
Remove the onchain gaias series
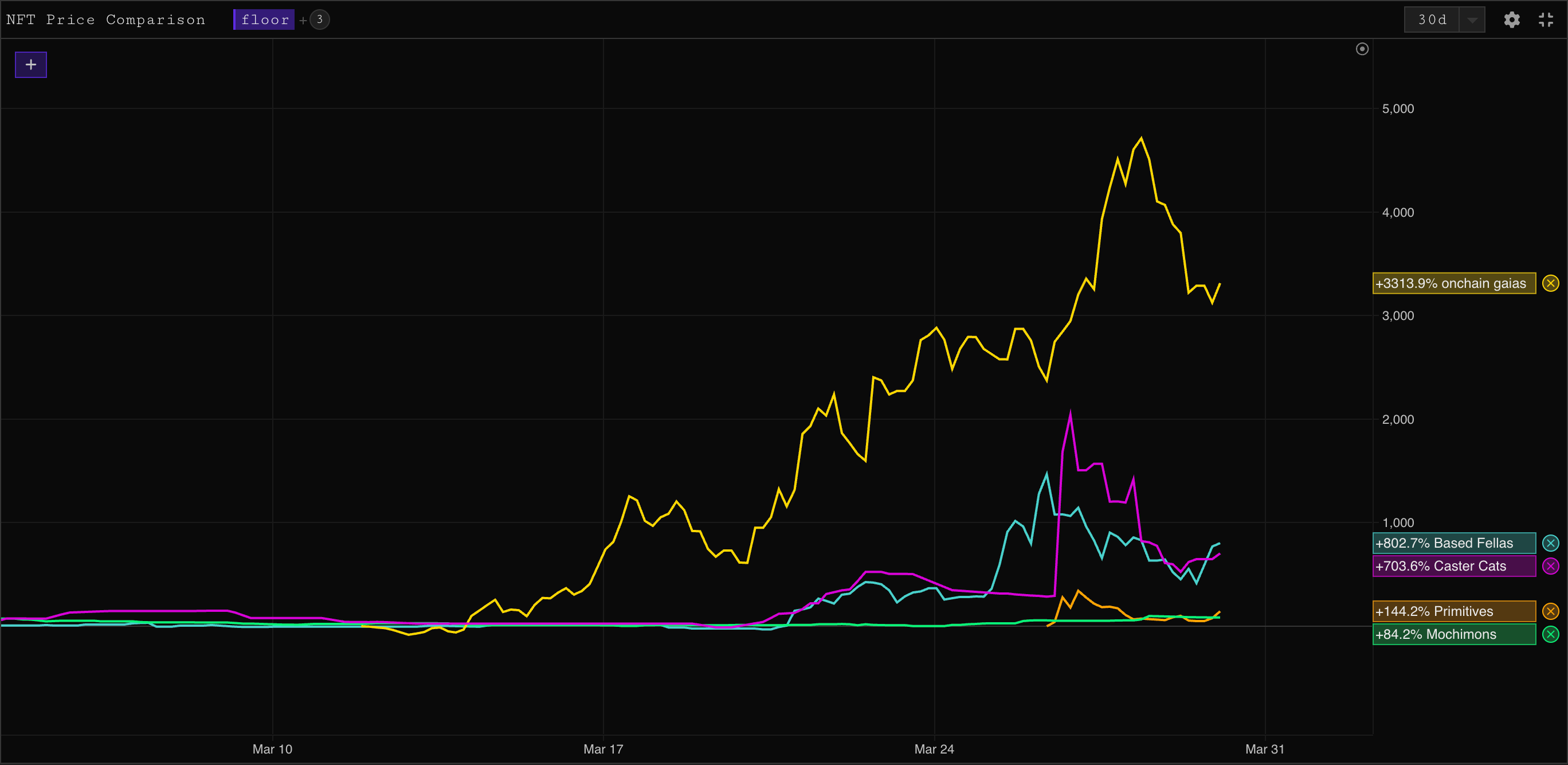point(1550,283)
